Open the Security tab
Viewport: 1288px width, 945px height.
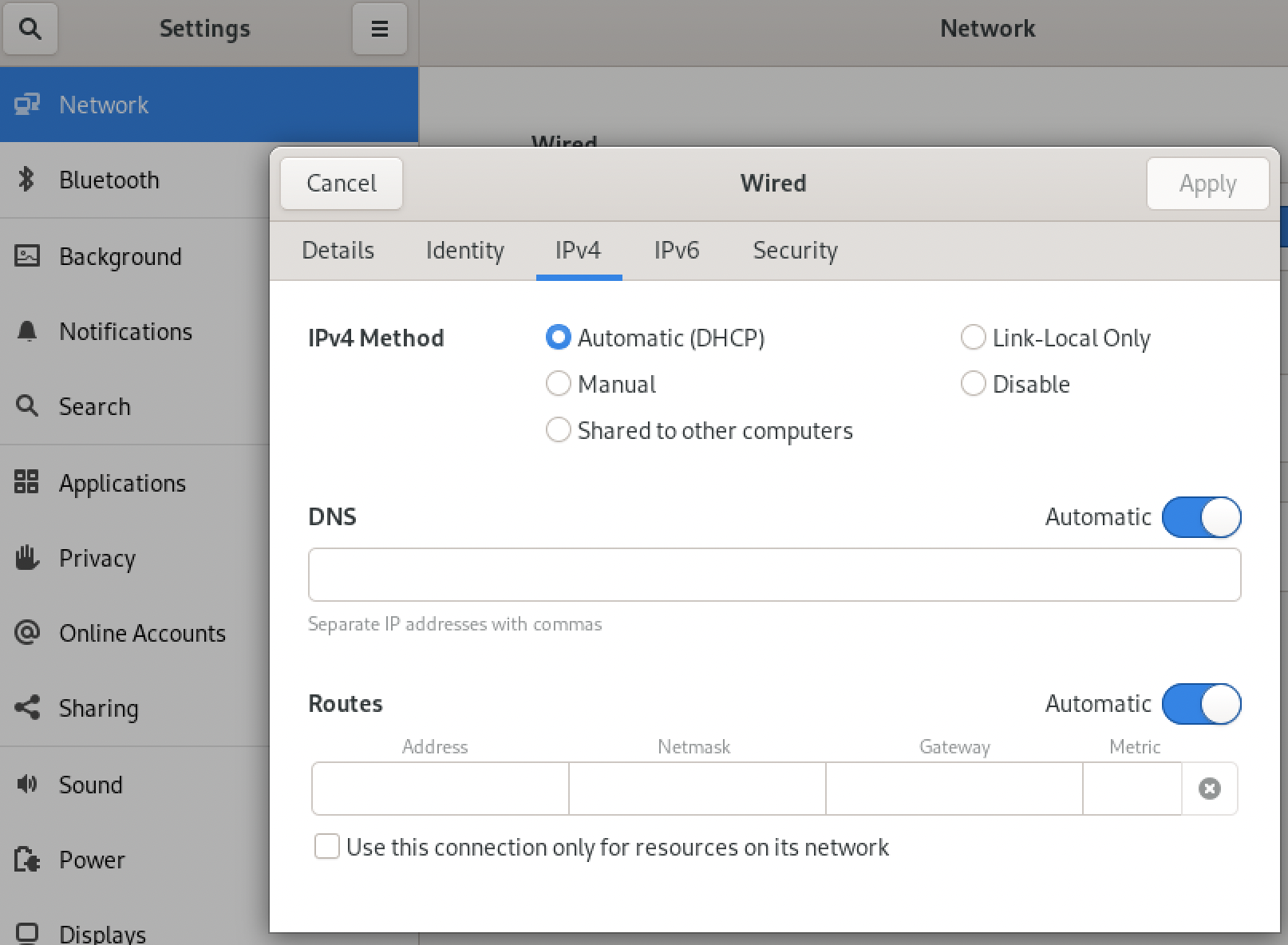coord(795,251)
